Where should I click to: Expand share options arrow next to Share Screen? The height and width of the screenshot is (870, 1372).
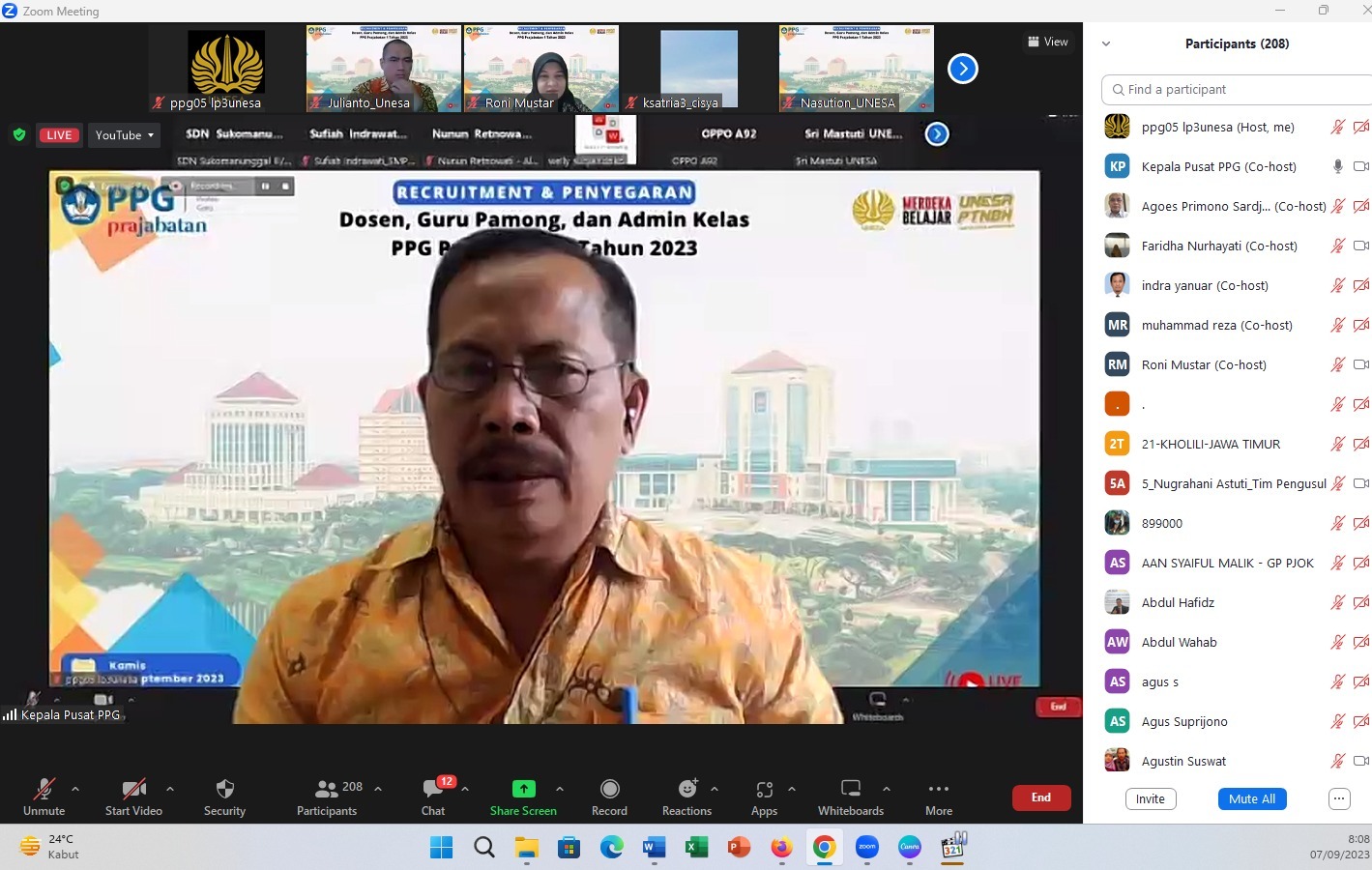[x=560, y=789]
